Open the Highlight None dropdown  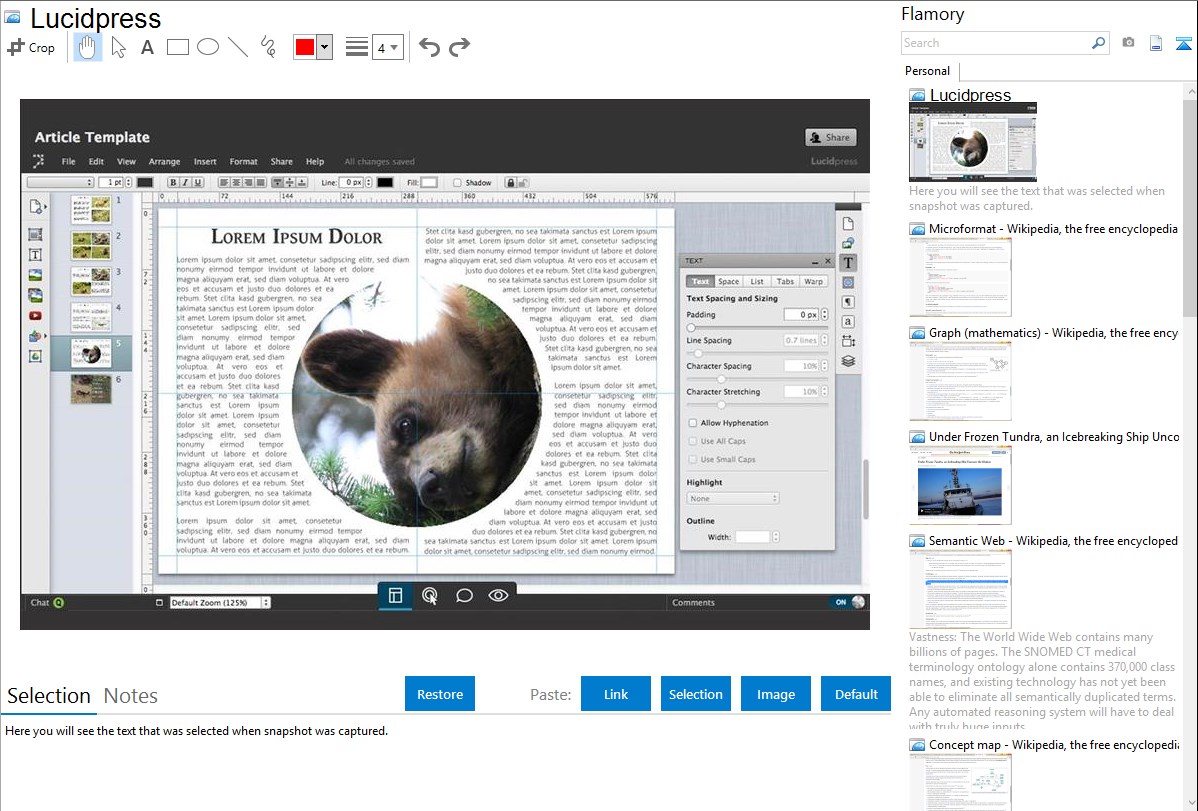pos(733,498)
